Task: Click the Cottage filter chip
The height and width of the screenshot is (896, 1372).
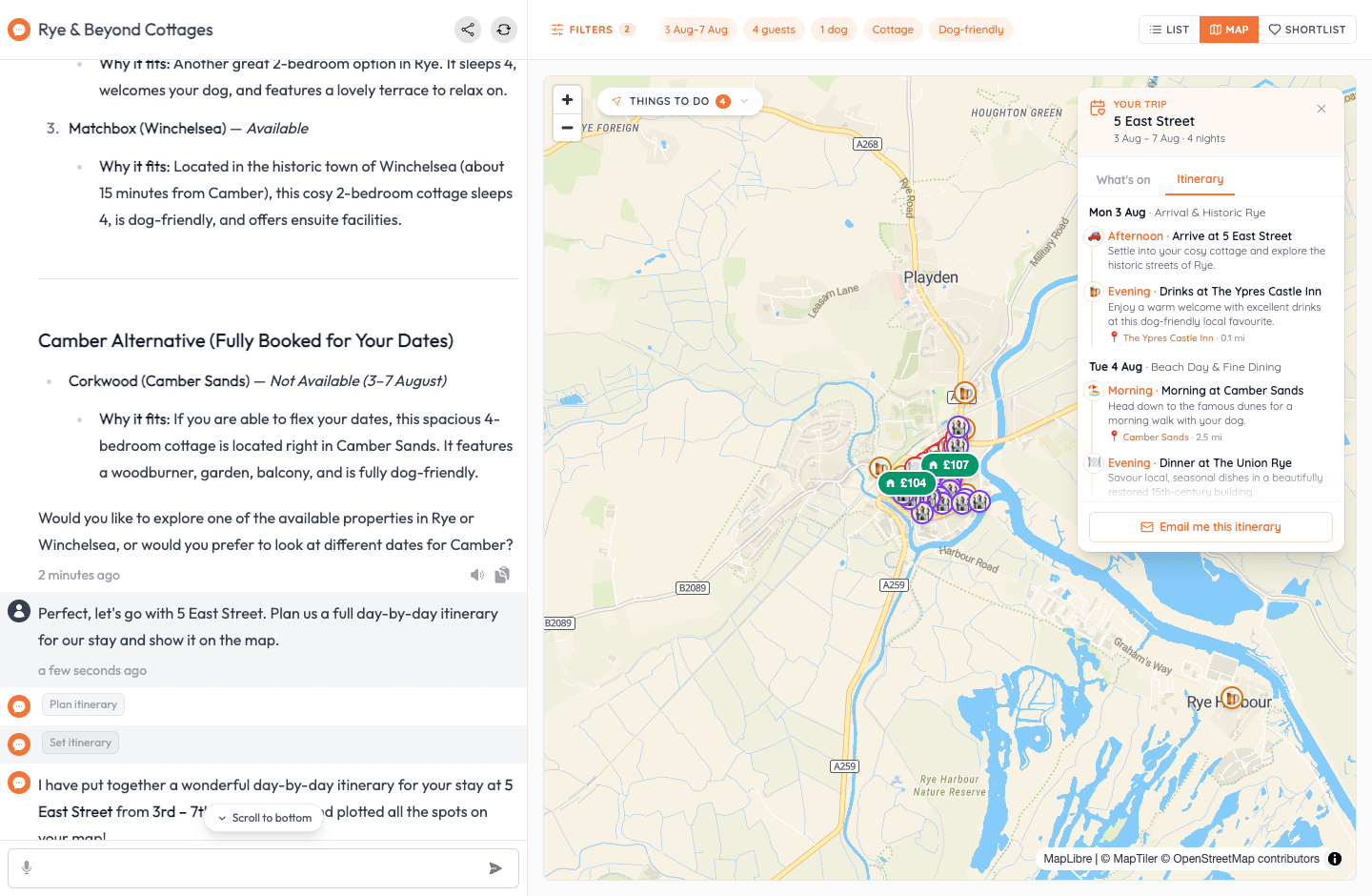Action: (x=893, y=30)
